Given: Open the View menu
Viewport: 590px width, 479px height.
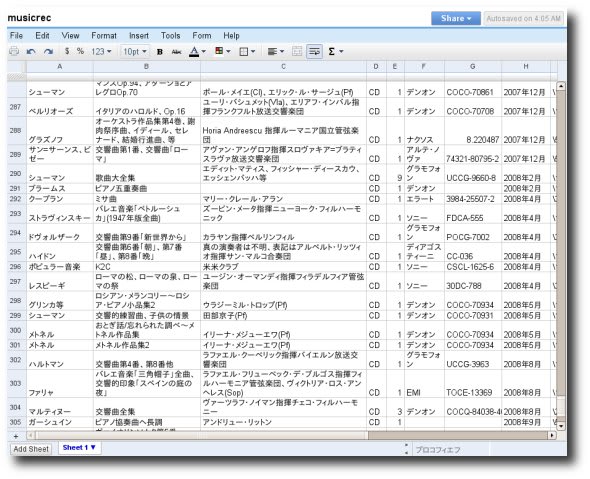Looking at the screenshot, I should tap(70, 35).
